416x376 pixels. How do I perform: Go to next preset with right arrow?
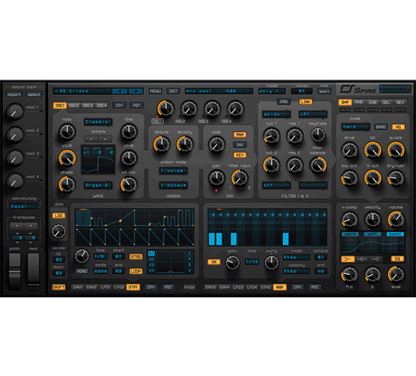[136, 91]
